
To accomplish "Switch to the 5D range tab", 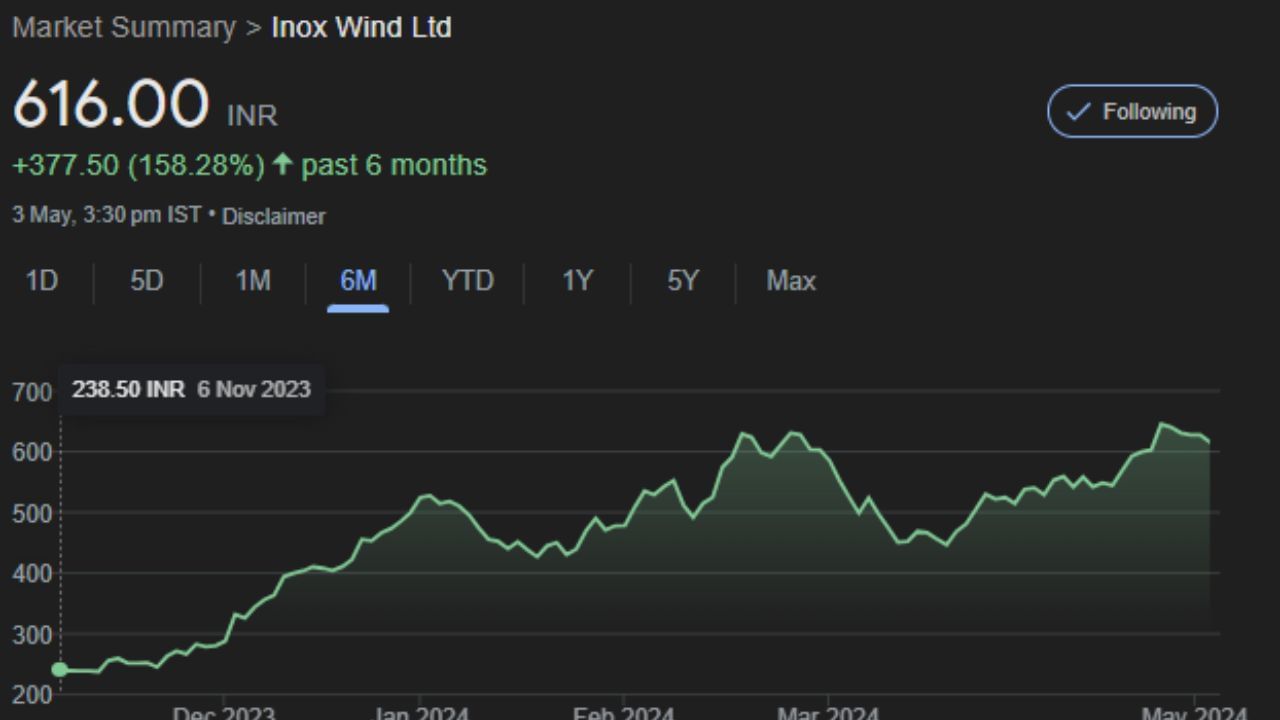I will pos(146,281).
